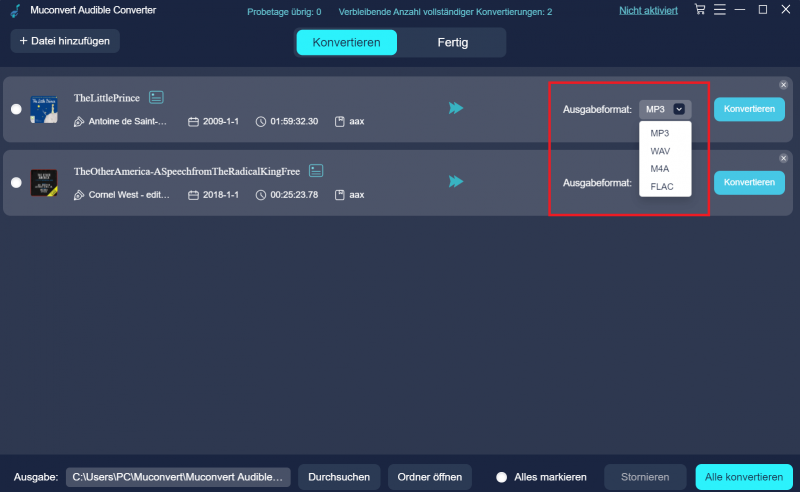The height and width of the screenshot is (492, 800).
Task: Click file format icon in TheLittlePrince row
Action: [339, 121]
